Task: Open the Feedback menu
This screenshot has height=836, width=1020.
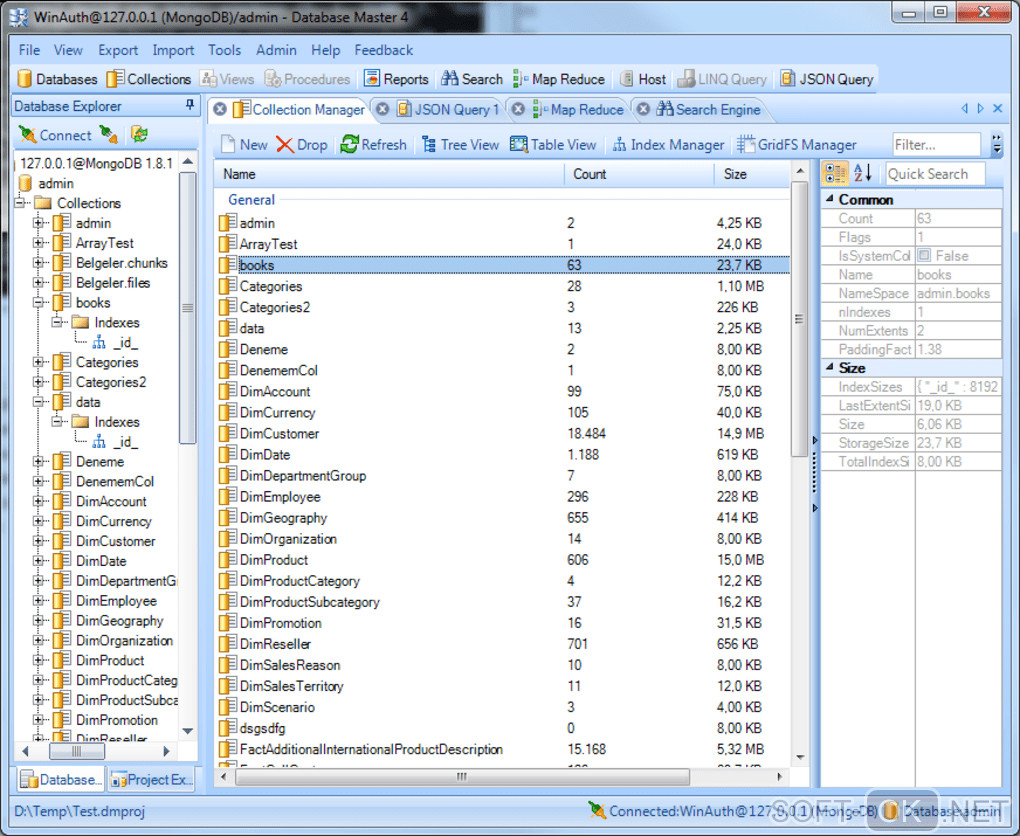Action: point(383,50)
